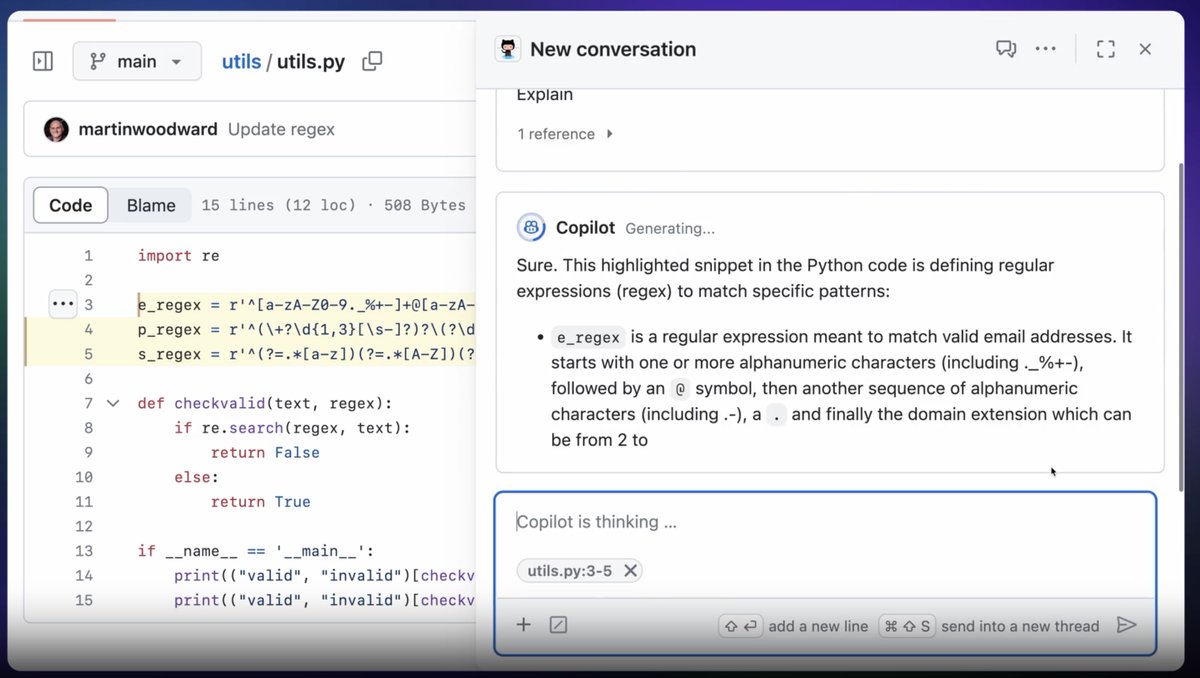The image size is (1200, 678).
Task: Open the conversations list icon
Action: tap(1006, 49)
